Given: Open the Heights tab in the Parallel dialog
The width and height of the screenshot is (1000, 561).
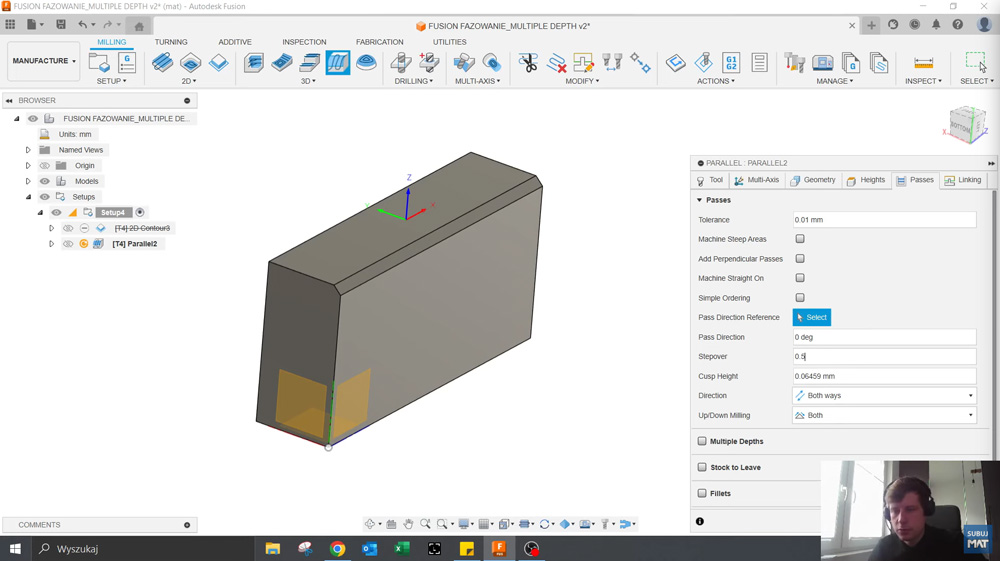Looking at the screenshot, I should [x=866, y=180].
